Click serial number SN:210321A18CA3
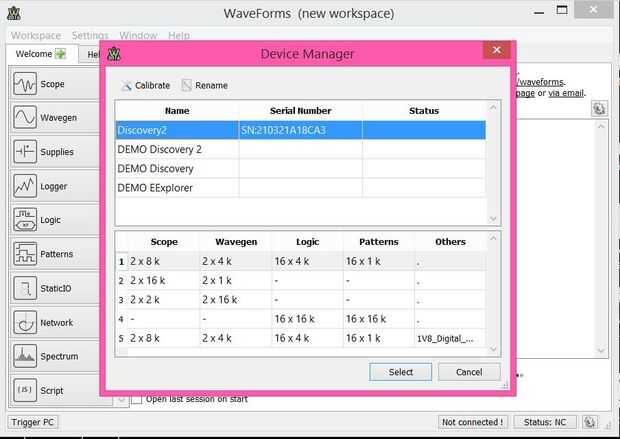Screen dimensions: 620x439 point(284,130)
